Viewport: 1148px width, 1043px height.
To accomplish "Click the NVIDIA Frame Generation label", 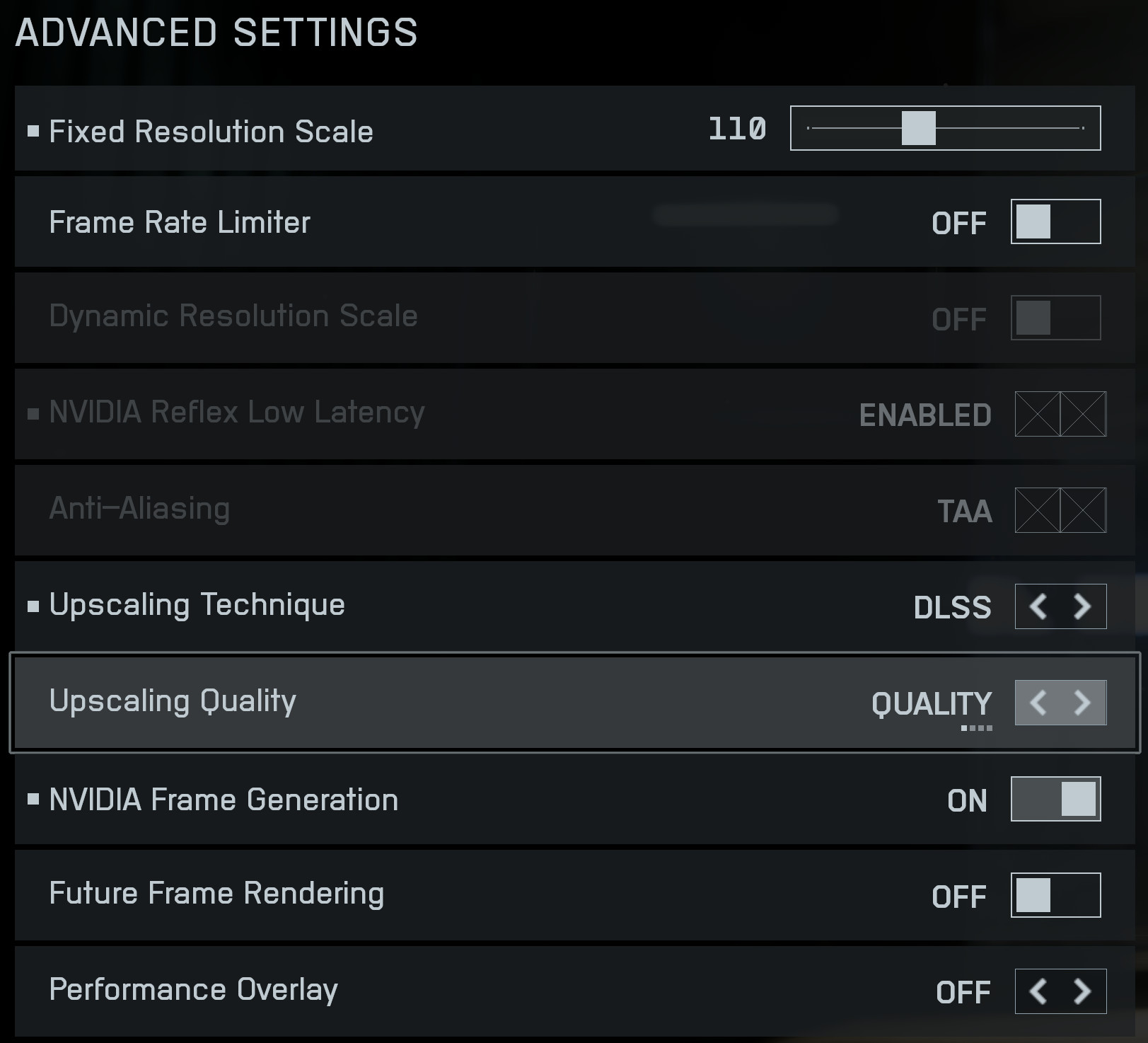I will click(224, 800).
